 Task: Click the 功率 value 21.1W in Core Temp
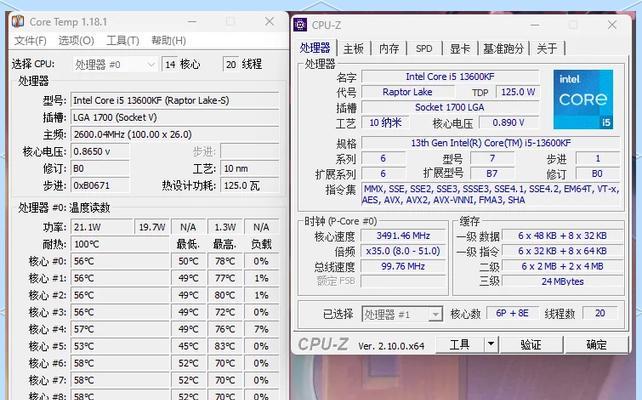click(x=102, y=227)
